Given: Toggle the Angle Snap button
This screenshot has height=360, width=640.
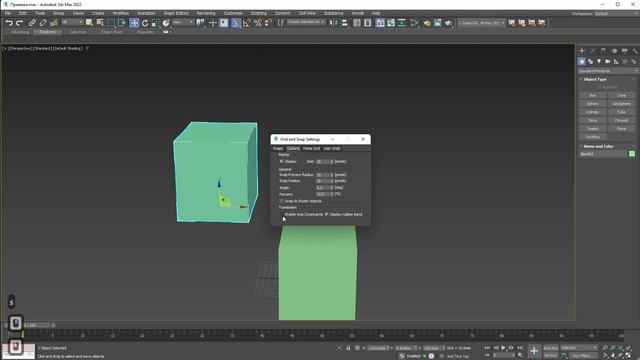Looking at the screenshot, I should coord(247,23).
